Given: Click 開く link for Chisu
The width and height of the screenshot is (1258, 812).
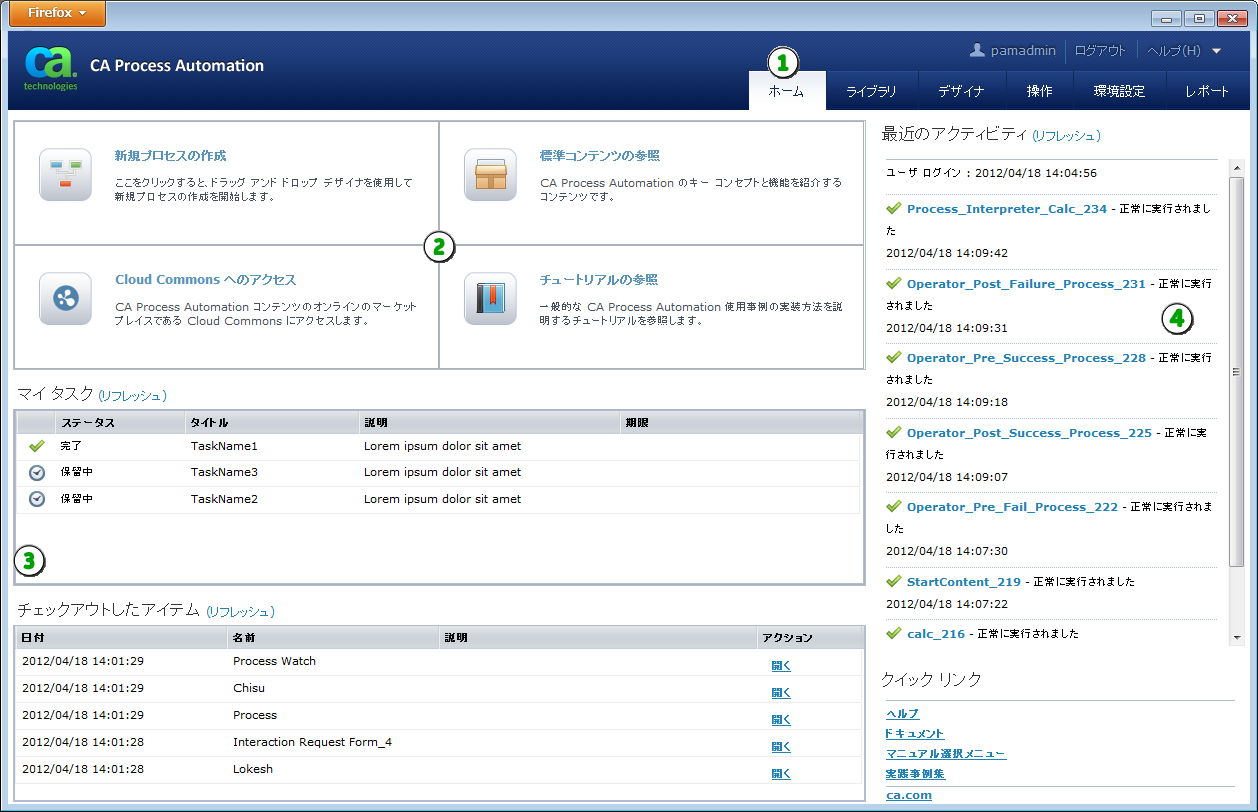Looking at the screenshot, I should pyautogui.click(x=781, y=692).
